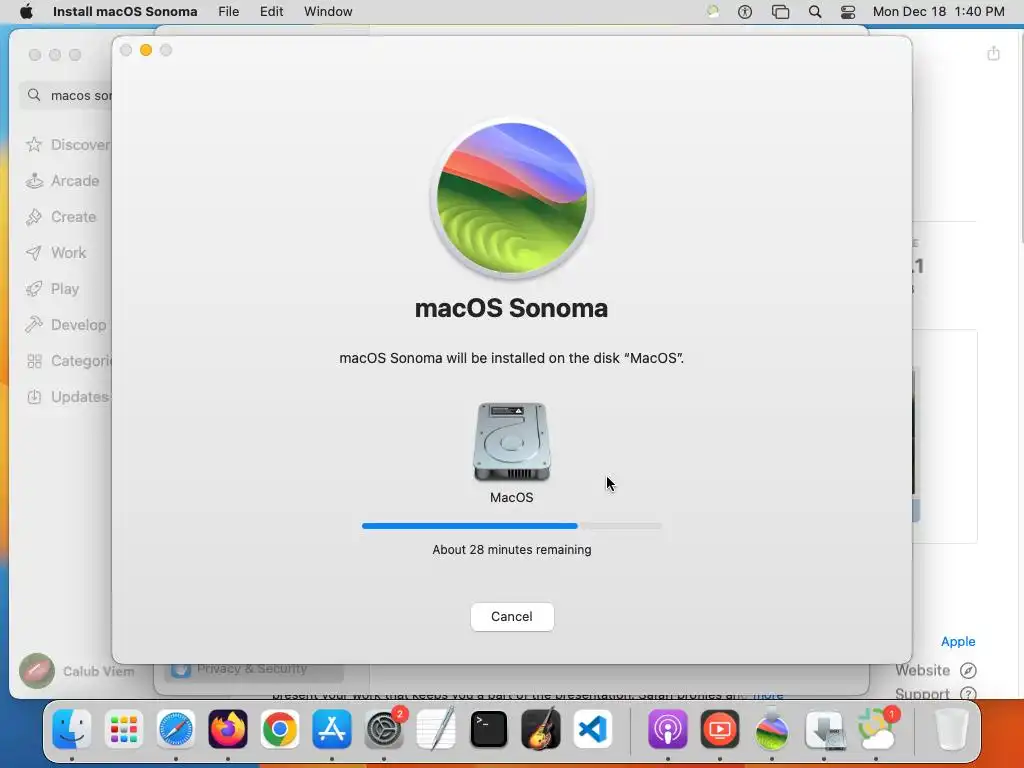The height and width of the screenshot is (768, 1024).
Task: Open Visual Studio Code from the Dock
Action: pos(593,729)
